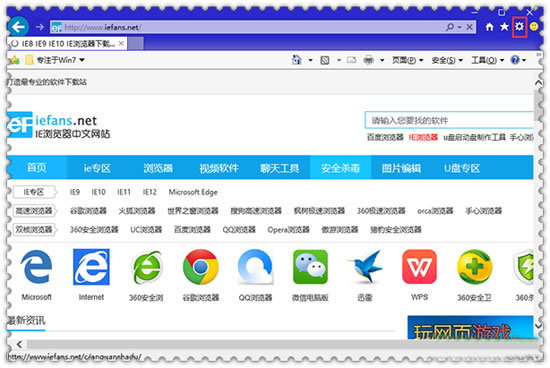Open the Home page dropdown arrow
Image resolution: width=550 pixels, height=368 pixels.
tap(310, 60)
